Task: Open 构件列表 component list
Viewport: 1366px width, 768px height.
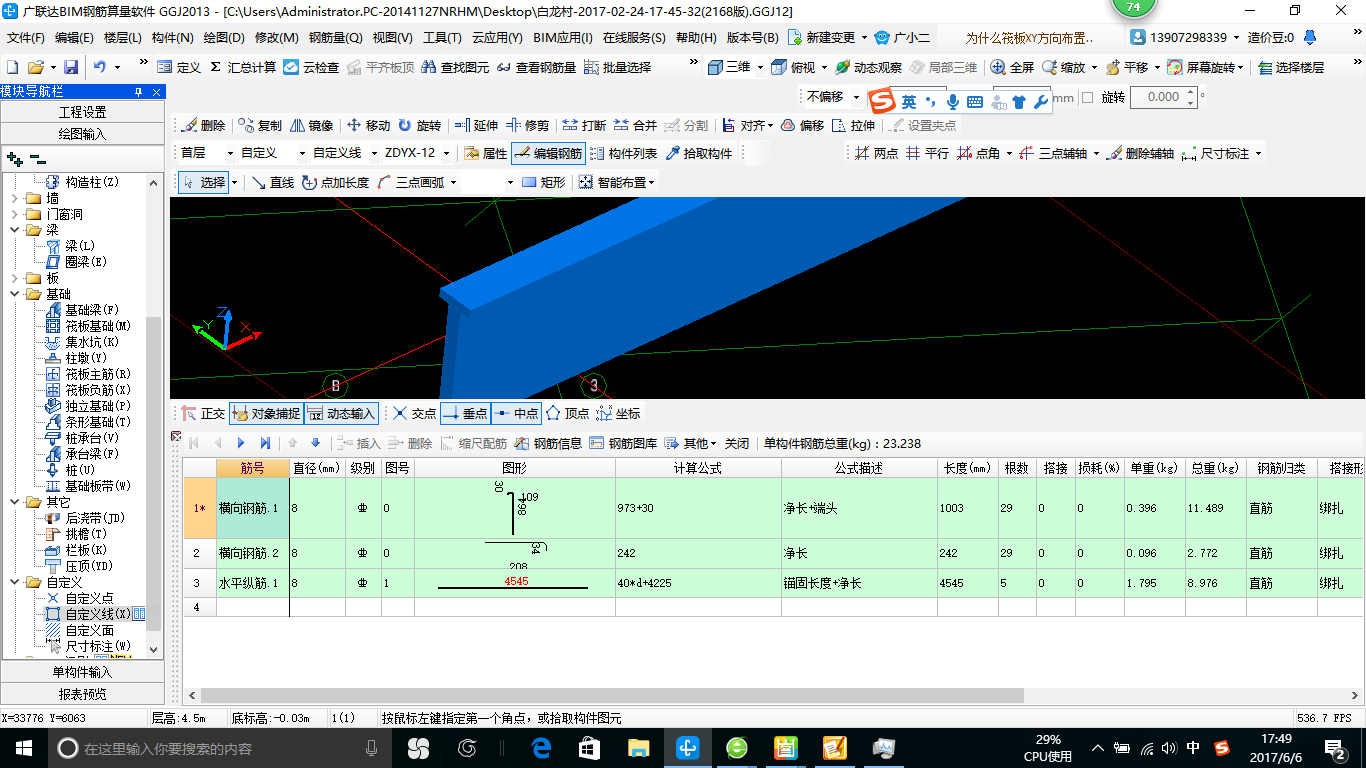Action: [x=623, y=153]
